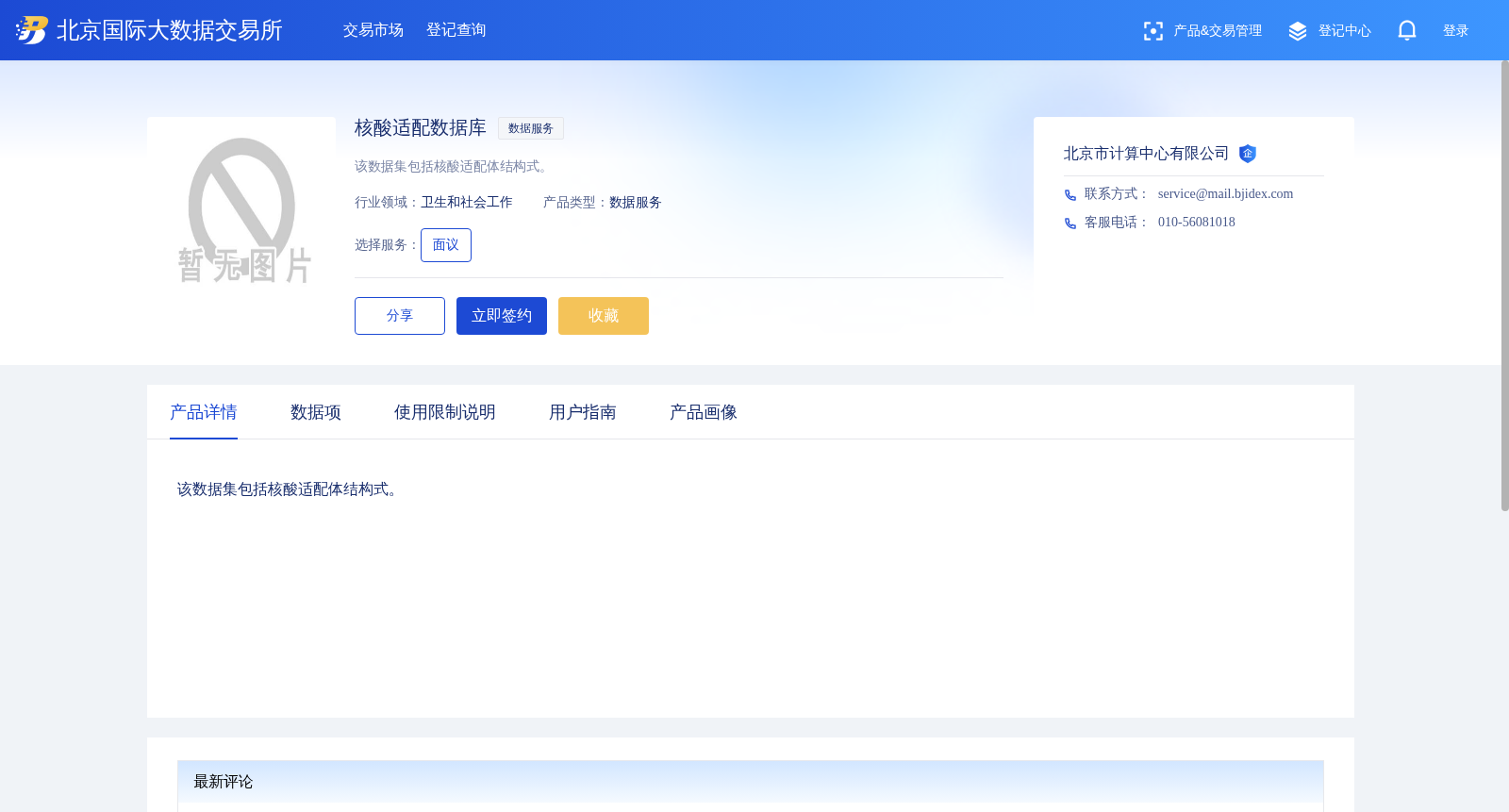
Task: Click the email service@mail.bjidex.com
Action: click(x=1225, y=194)
